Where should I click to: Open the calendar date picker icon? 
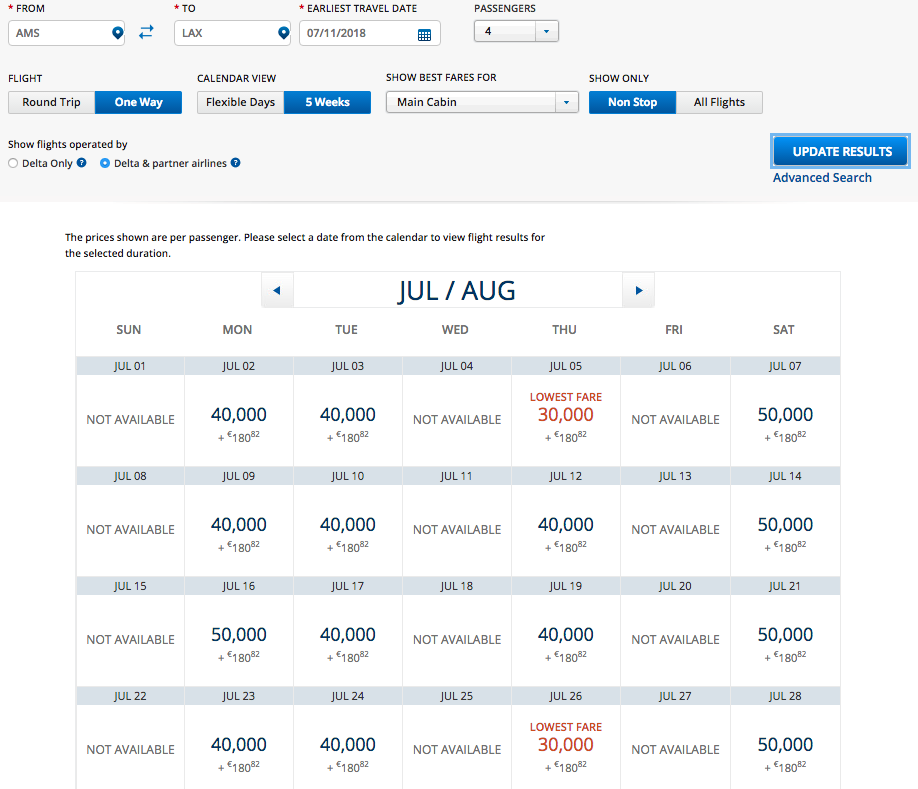[x=424, y=34]
